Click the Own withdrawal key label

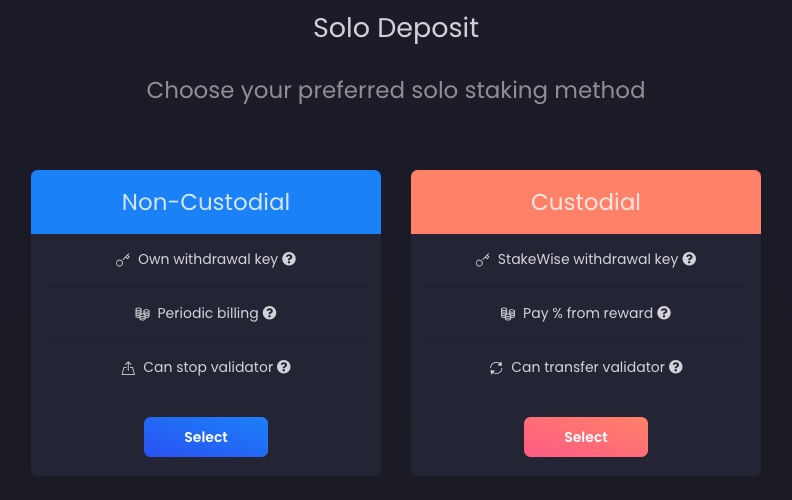208,259
